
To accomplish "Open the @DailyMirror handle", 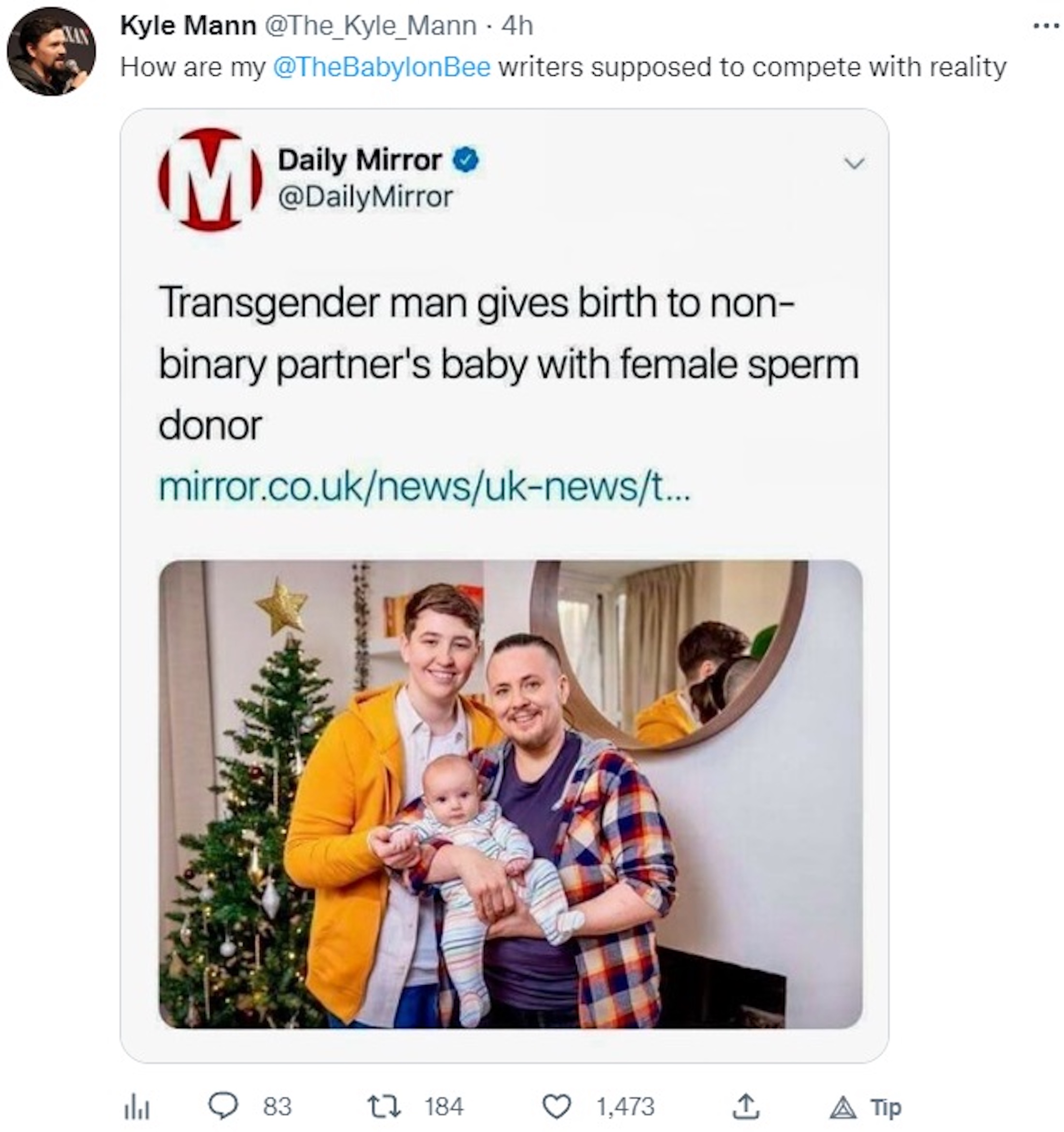I will pyautogui.click(x=365, y=197).
